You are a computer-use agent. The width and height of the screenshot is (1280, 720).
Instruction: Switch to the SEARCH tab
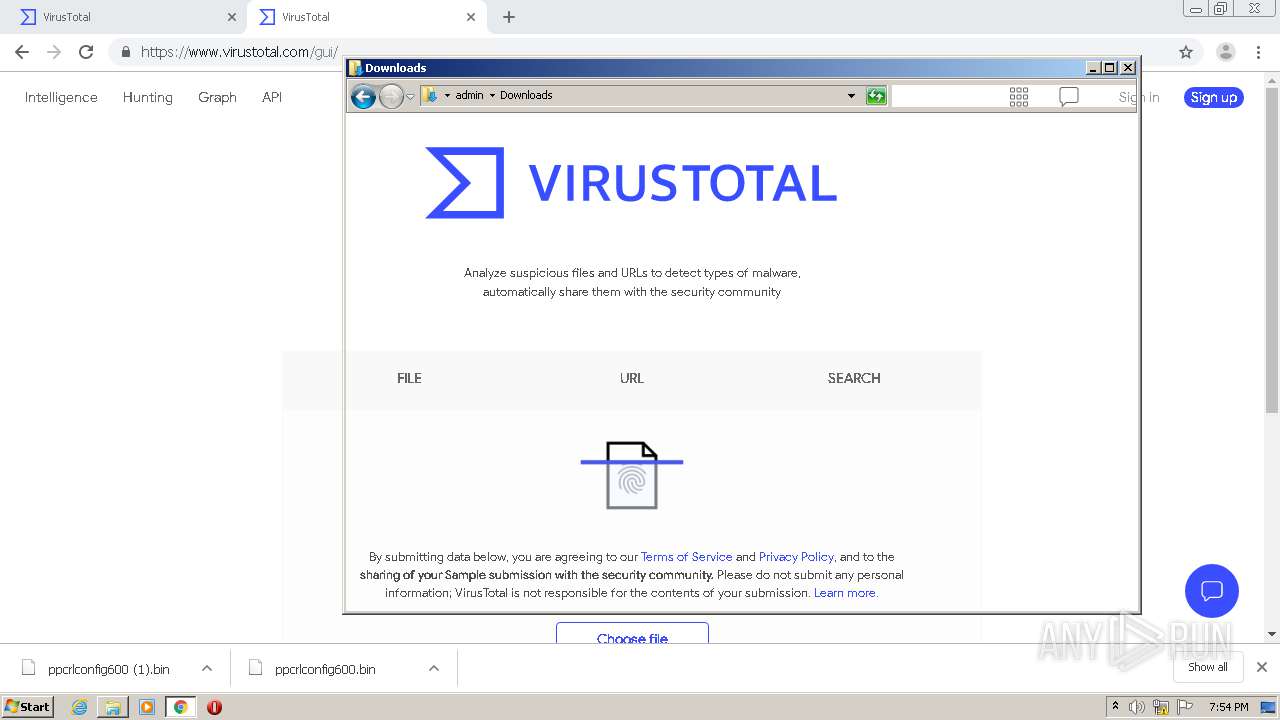(854, 378)
